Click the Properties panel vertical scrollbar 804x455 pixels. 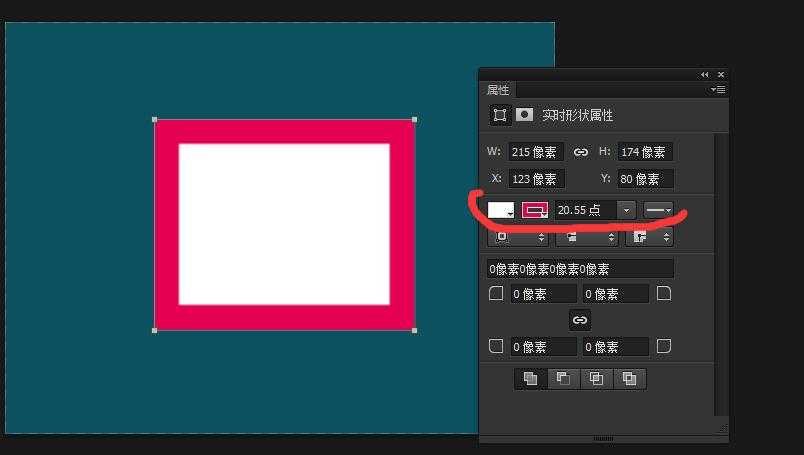tap(721, 274)
